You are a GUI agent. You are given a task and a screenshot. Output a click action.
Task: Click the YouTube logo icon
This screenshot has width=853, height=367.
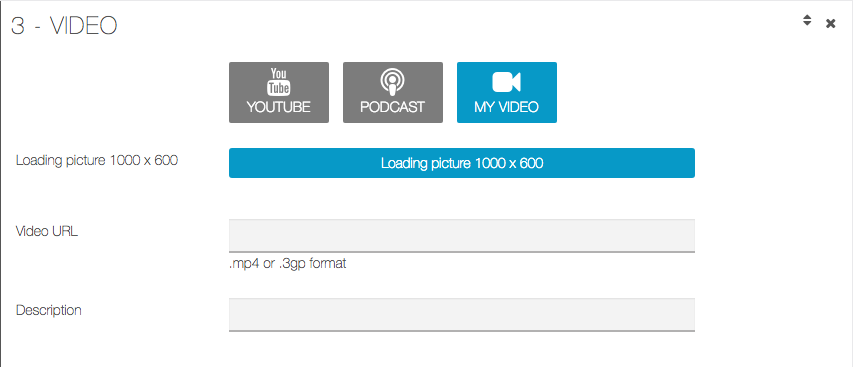(279, 82)
